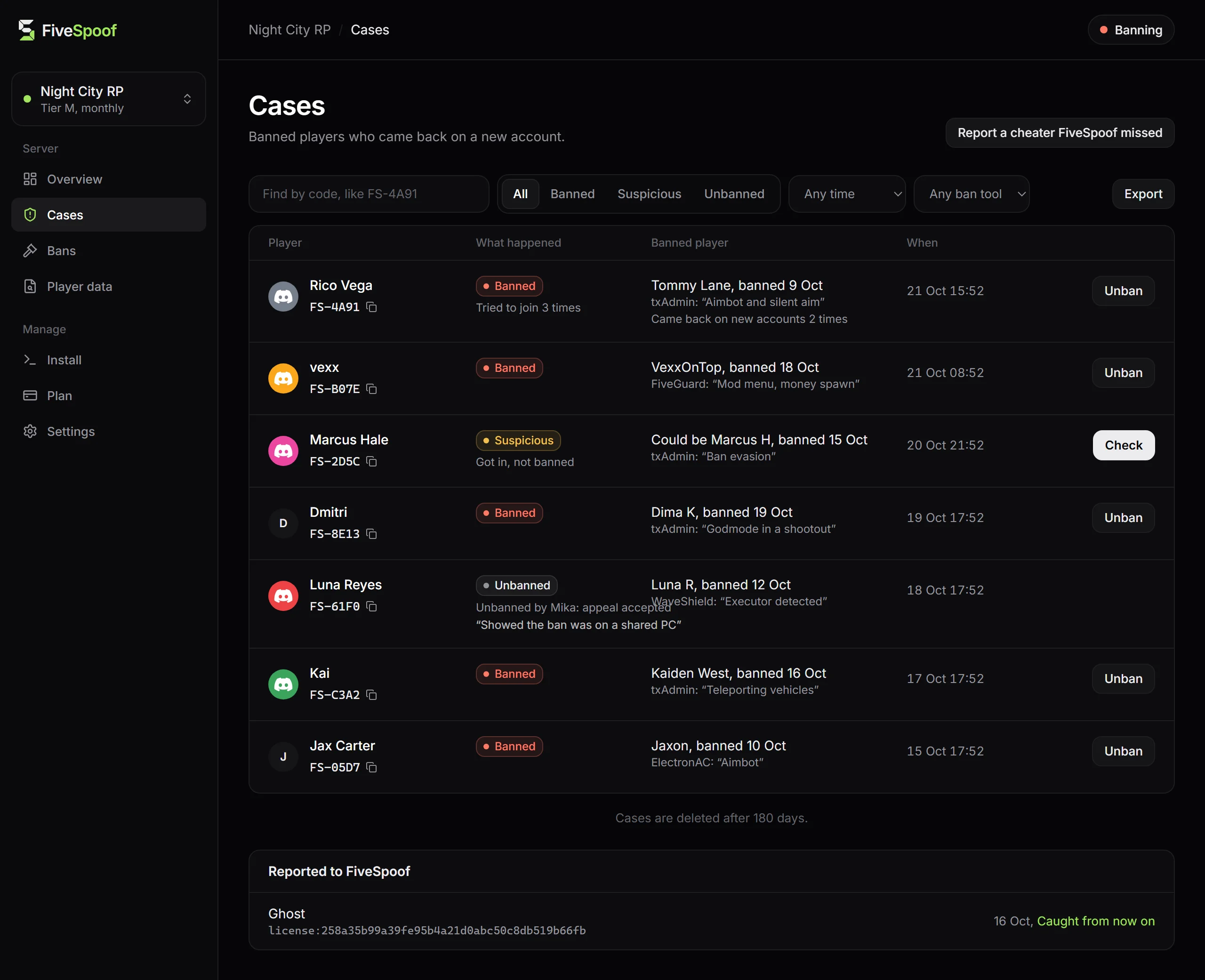Copy case code FS-2D5C

point(371,461)
